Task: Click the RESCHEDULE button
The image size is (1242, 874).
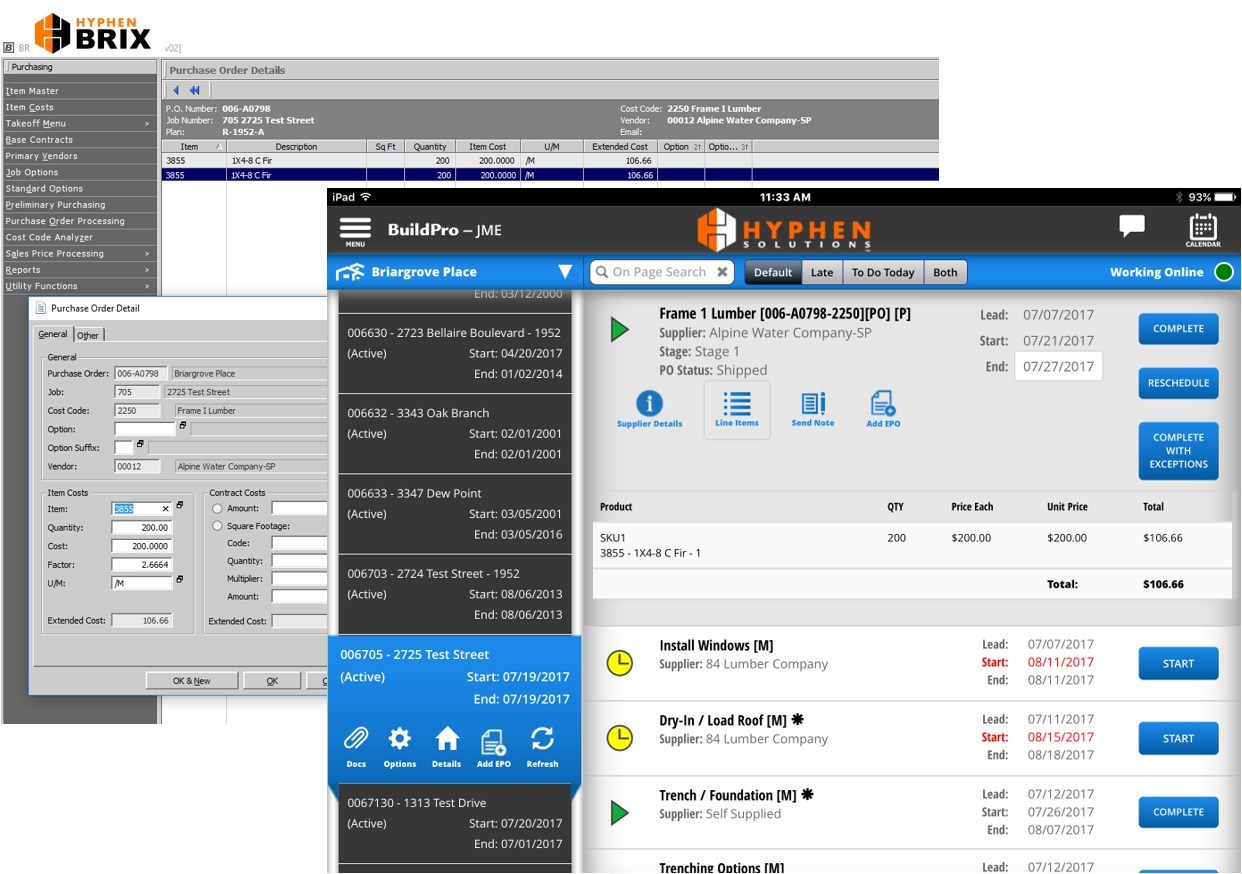Action: tap(1178, 383)
